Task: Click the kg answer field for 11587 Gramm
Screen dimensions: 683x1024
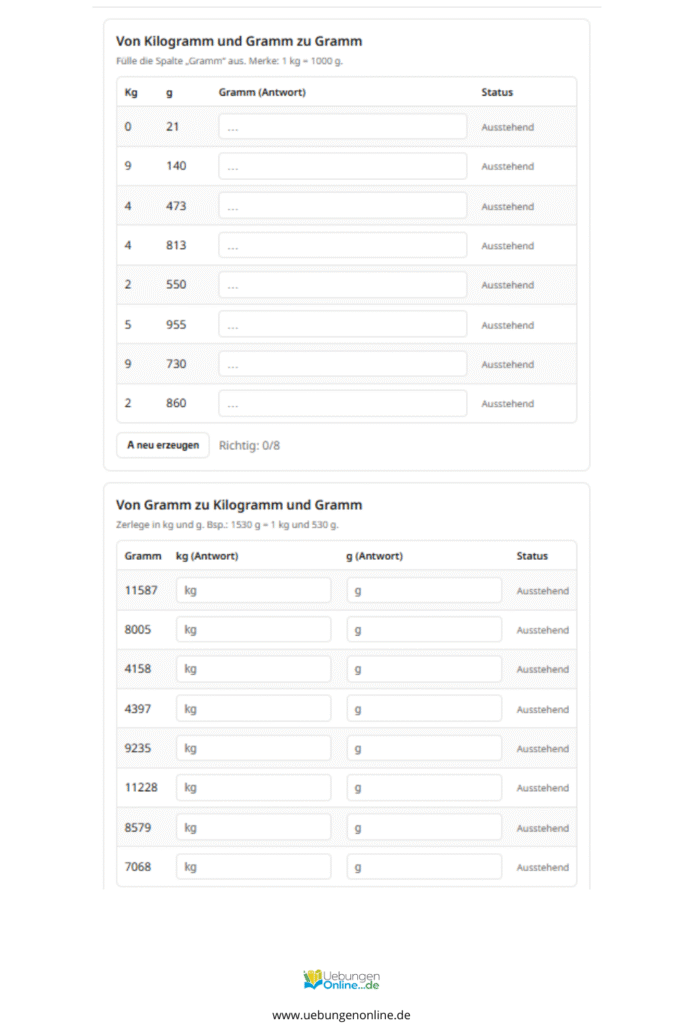Action: pyautogui.click(x=253, y=590)
